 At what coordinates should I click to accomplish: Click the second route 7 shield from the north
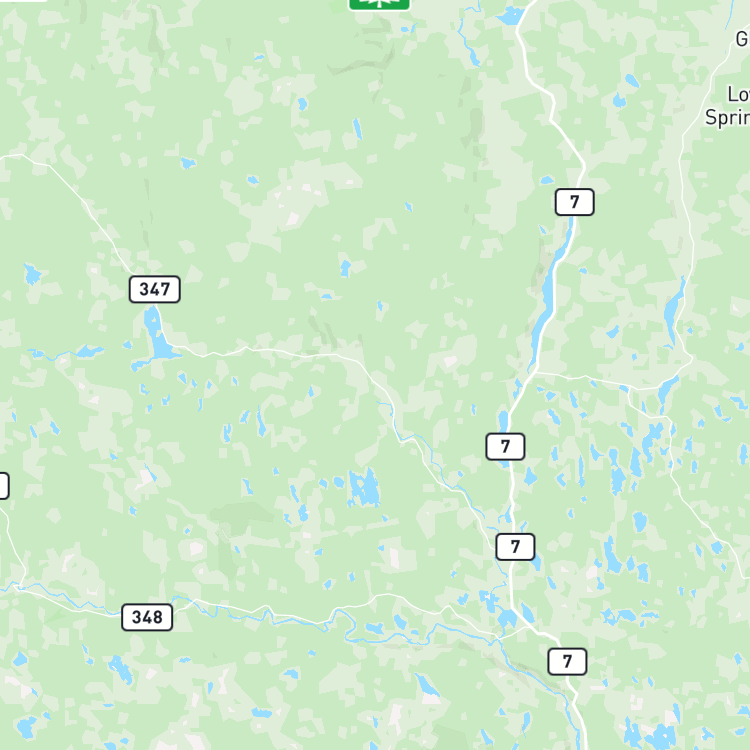505,447
